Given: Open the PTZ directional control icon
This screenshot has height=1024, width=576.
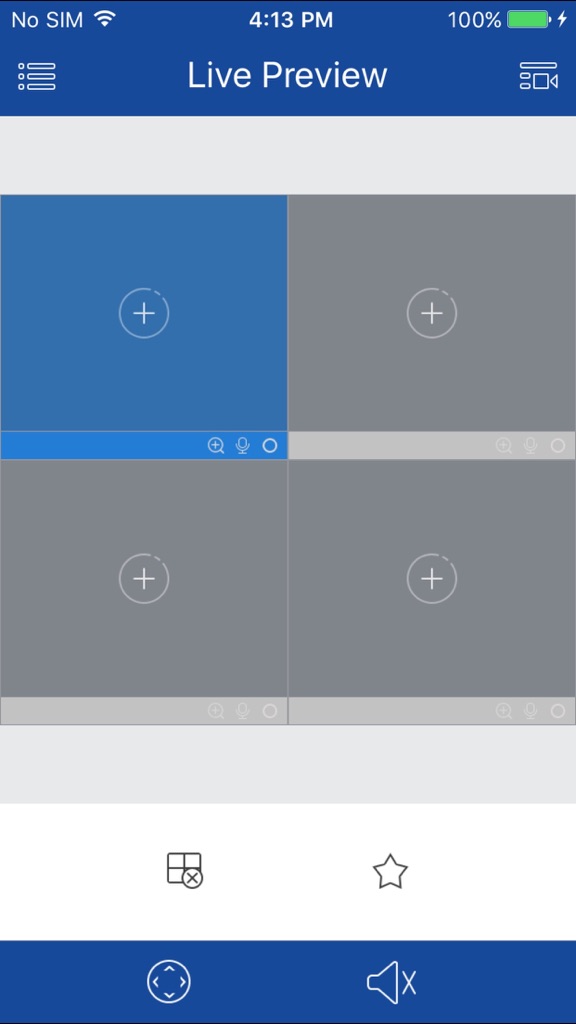Looking at the screenshot, I should 168,981.
